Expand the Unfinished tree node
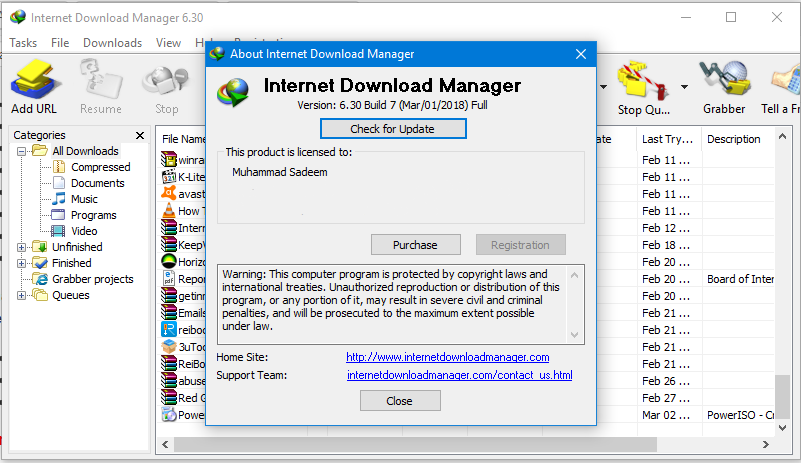Viewport: 801px width, 475px height. pos(21,247)
